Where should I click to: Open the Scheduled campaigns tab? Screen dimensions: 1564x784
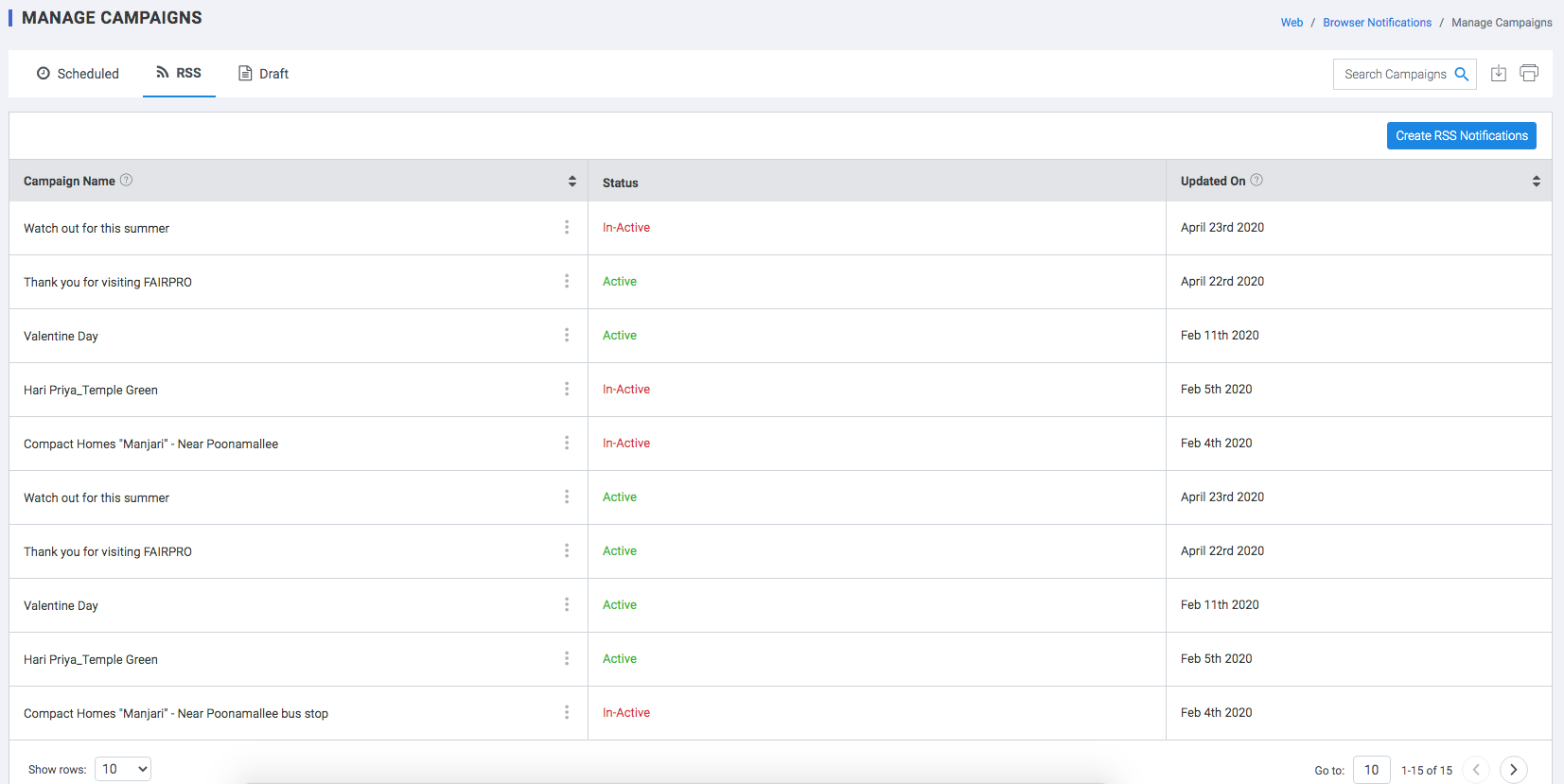click(x=78, y=74)
